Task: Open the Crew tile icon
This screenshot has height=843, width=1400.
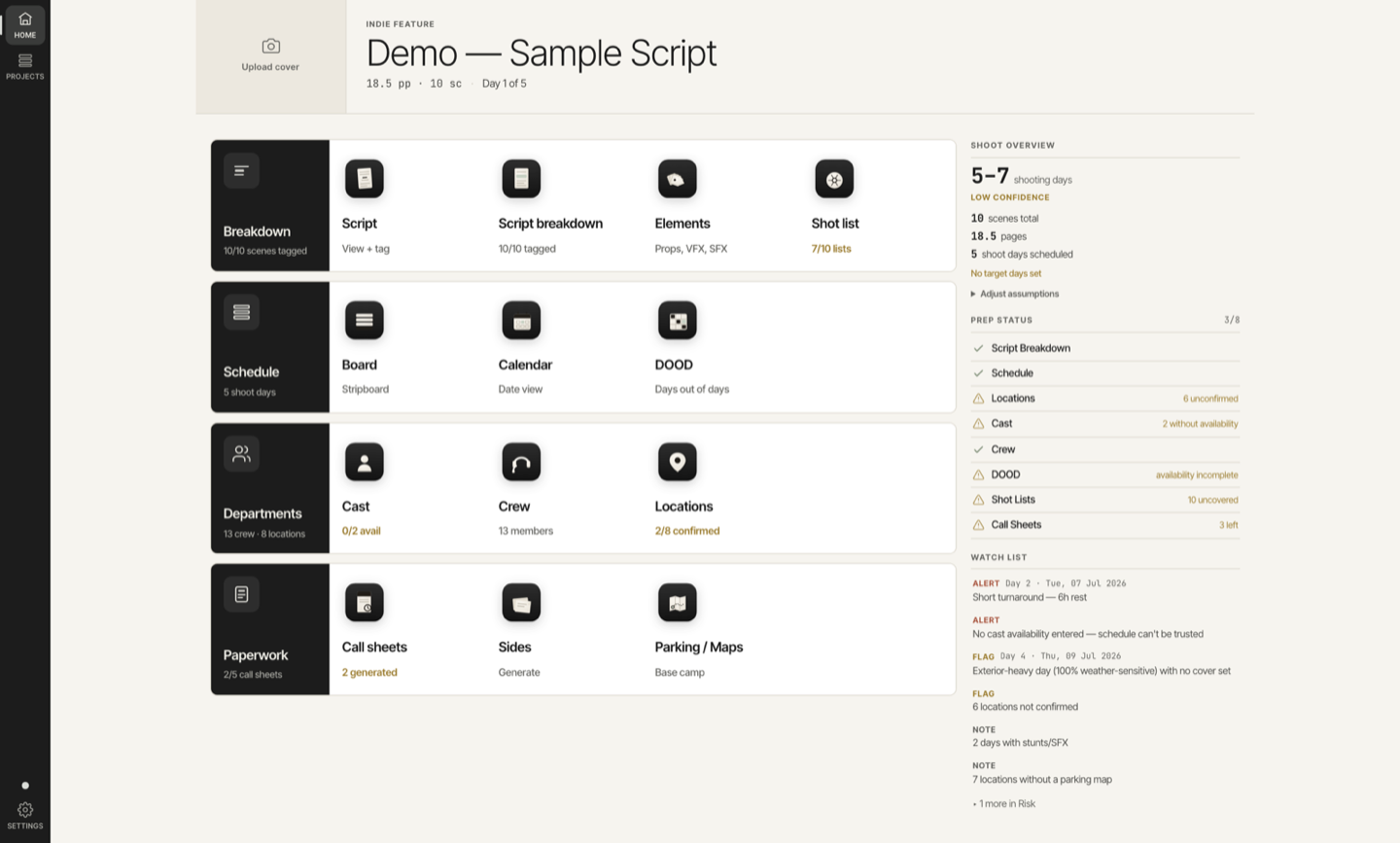Action: pos(521,462)
